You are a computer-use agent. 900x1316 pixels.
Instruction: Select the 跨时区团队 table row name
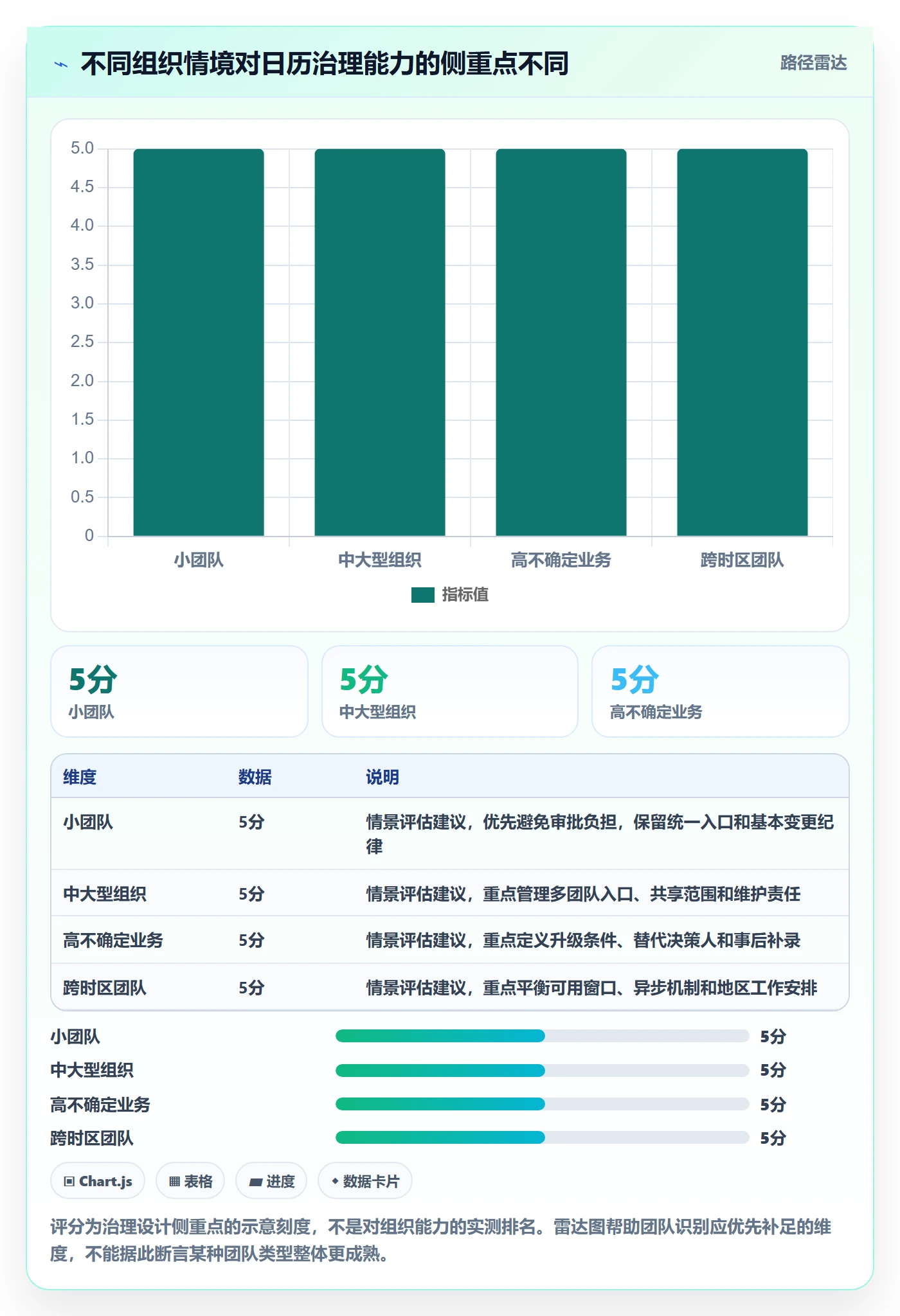click(x=105, y=988)
